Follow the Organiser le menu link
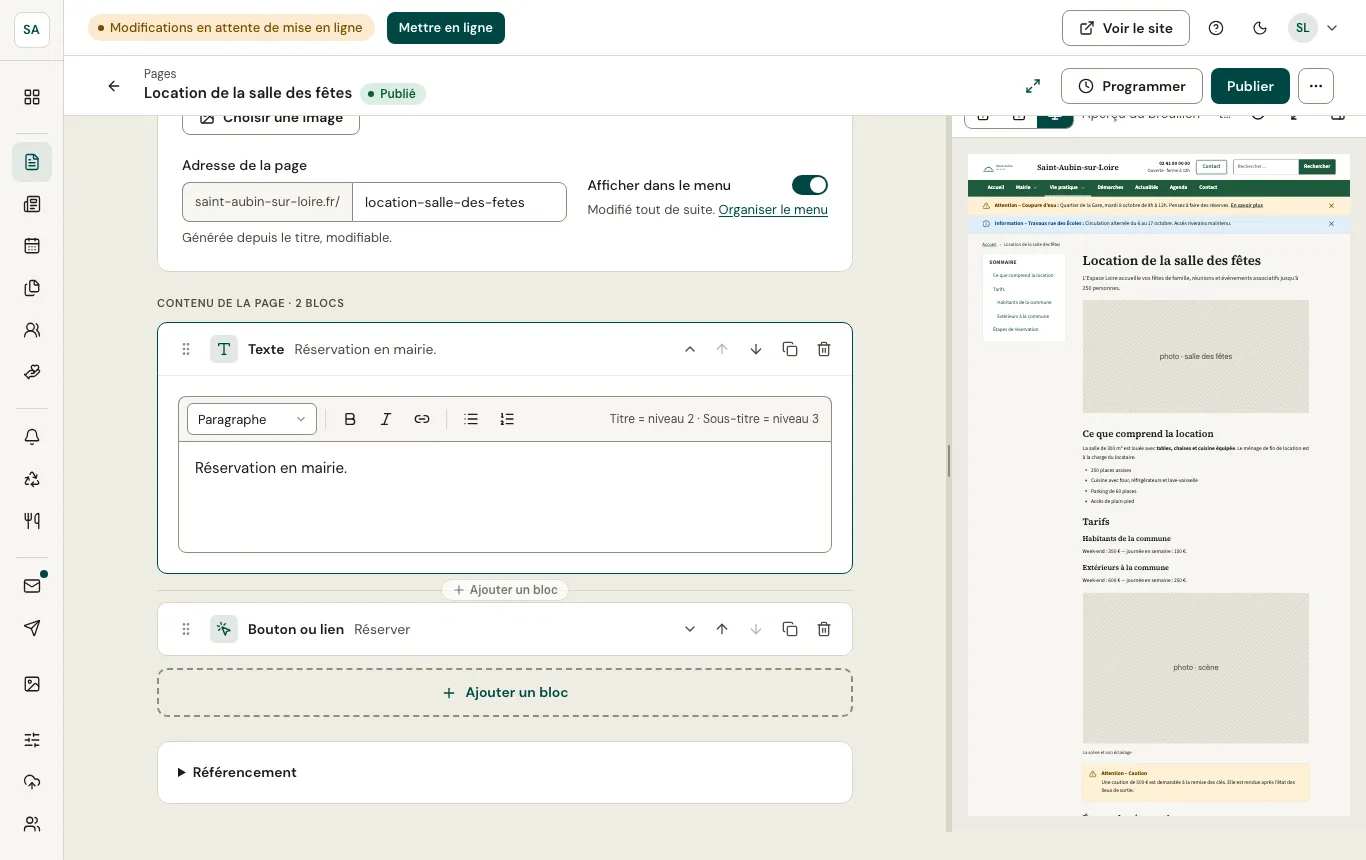This screenshot has height=860, width=1366. click(x=773, y=209)
